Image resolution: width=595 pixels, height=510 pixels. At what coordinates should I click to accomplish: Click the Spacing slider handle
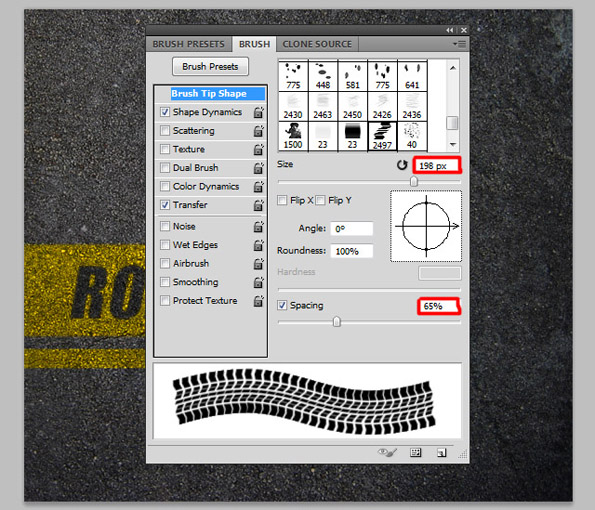pos(337,322)
